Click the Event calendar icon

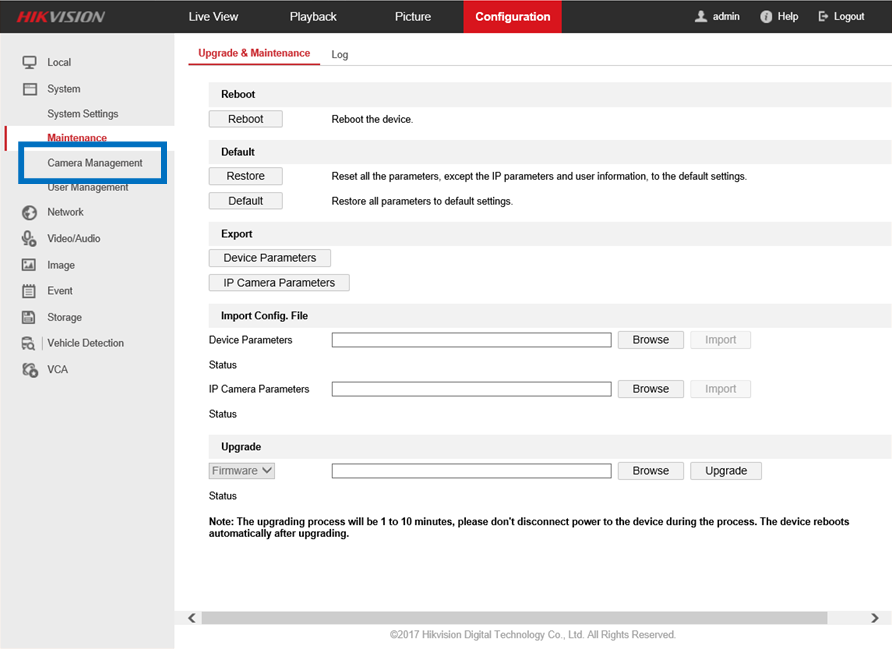point(29,291)
